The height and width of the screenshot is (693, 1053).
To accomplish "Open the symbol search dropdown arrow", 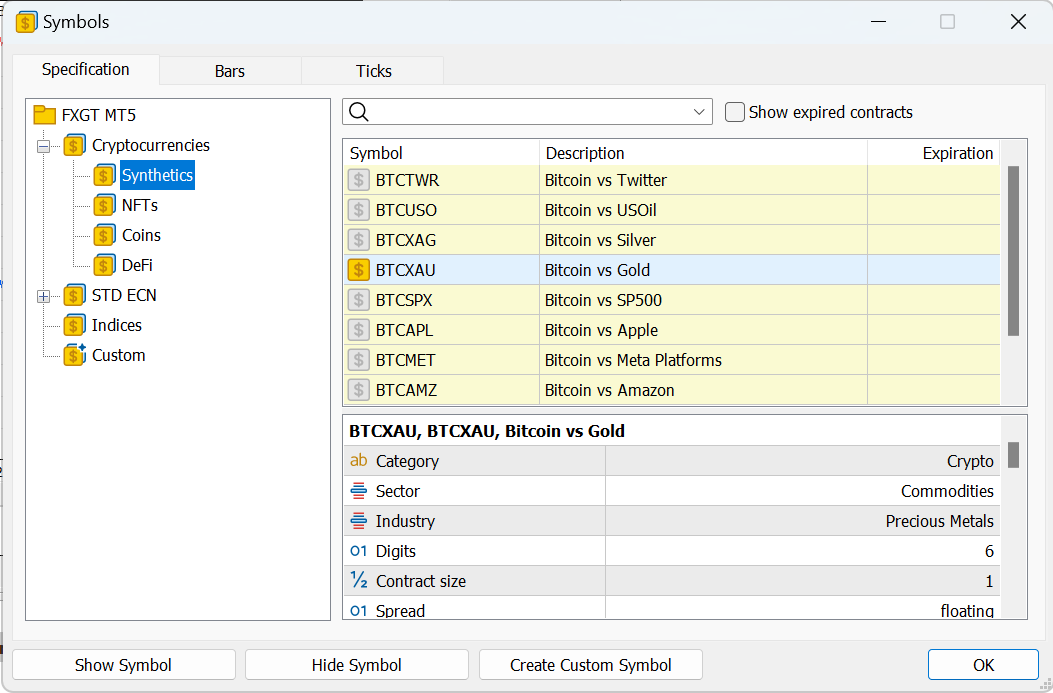I will coord(699,112).
